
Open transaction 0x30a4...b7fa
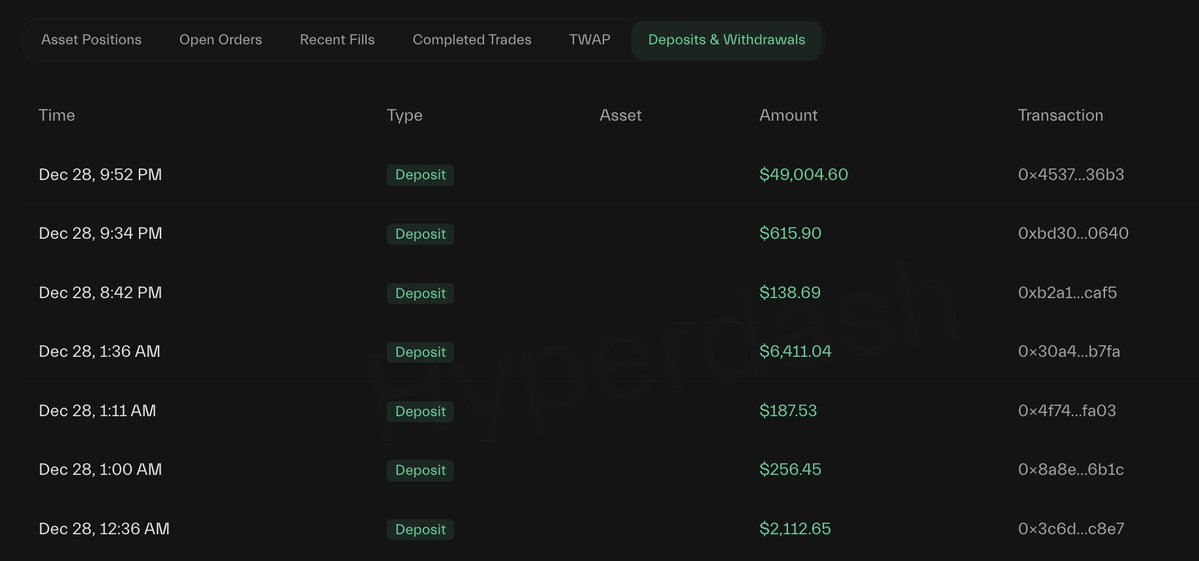point(1069,352)
